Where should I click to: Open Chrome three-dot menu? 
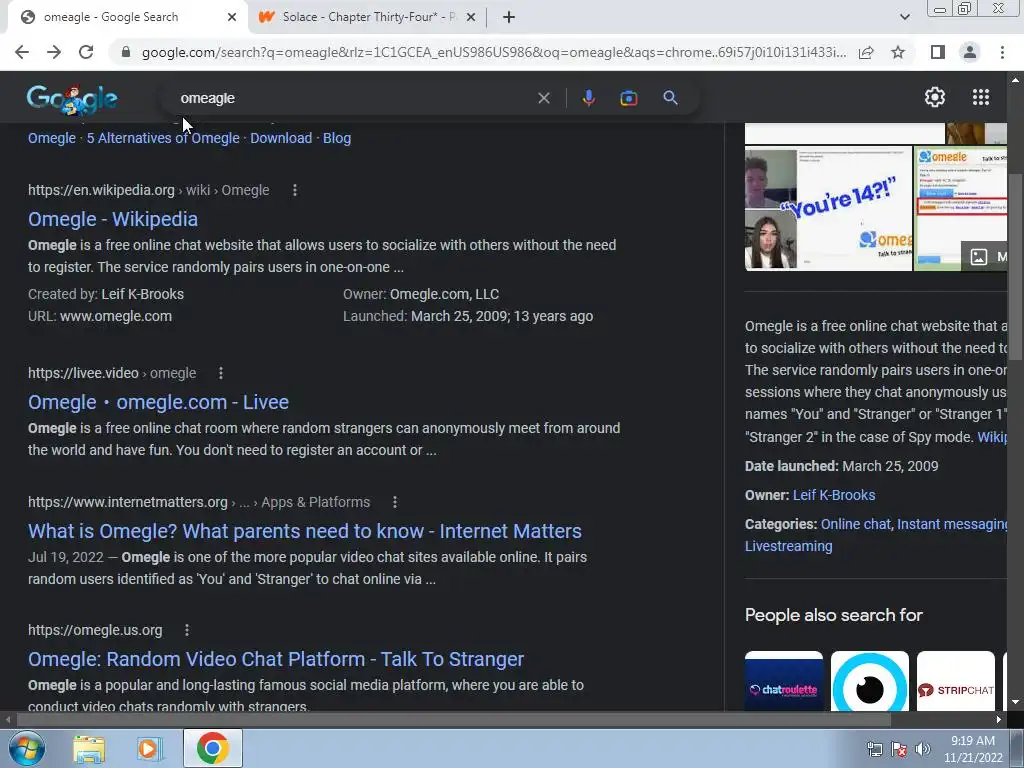click(1002, 52)
